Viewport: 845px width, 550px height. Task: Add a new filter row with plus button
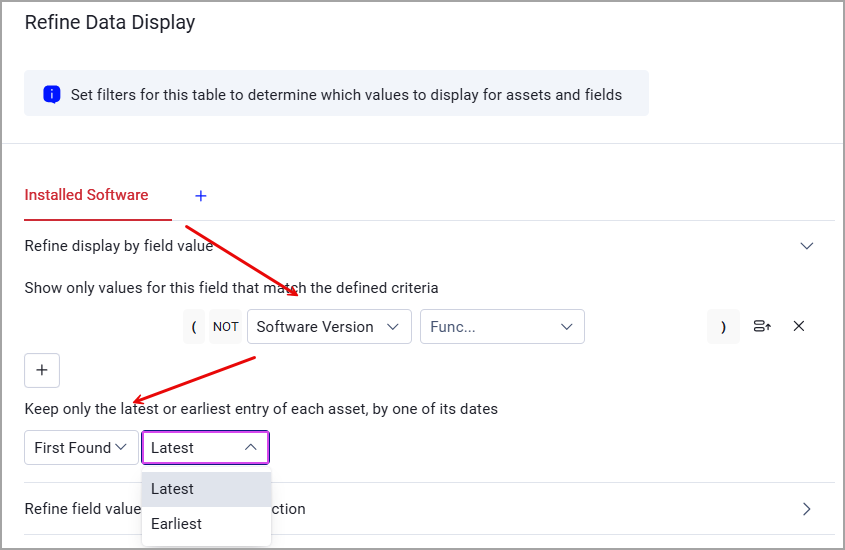pos(42,371)
